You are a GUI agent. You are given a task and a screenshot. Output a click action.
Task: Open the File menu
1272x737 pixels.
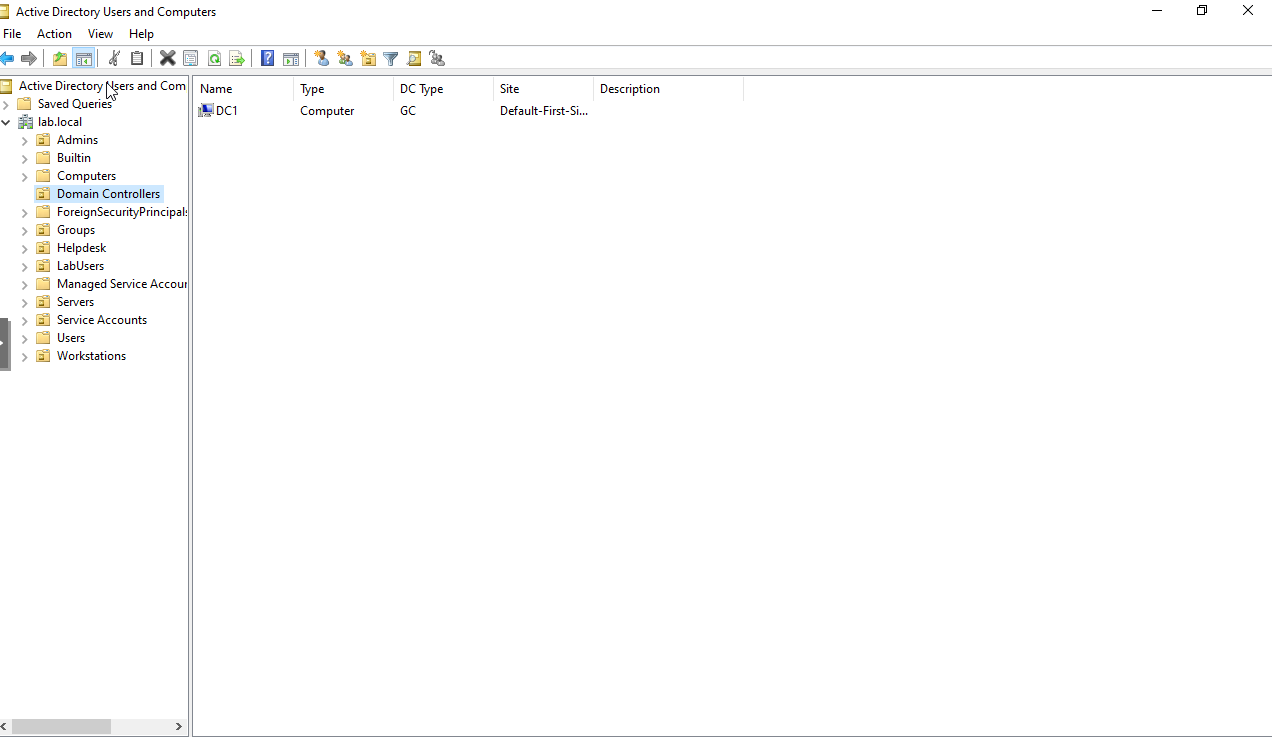[12, 34]
